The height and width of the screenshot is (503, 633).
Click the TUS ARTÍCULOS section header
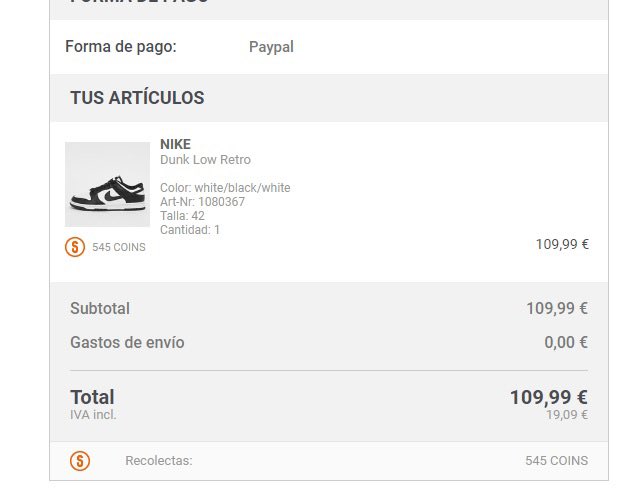point(137,98)
